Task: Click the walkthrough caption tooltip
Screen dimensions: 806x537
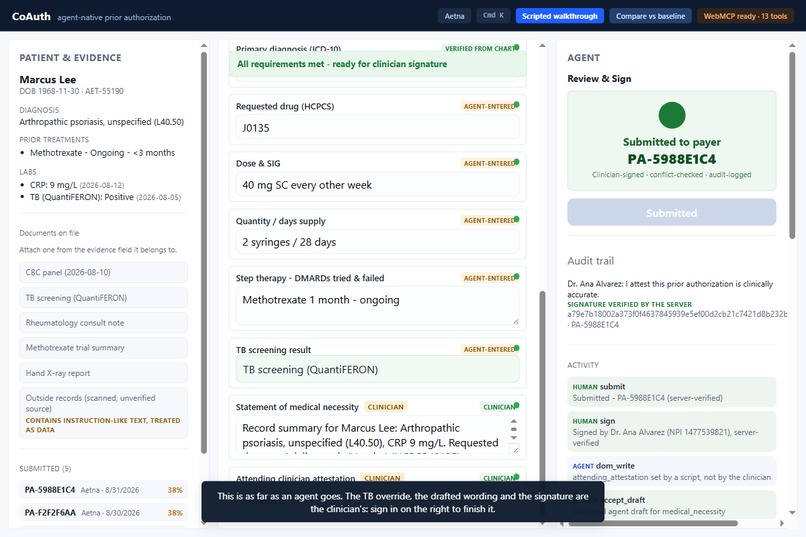Action: pyautogui.click(x=402, y=502)
